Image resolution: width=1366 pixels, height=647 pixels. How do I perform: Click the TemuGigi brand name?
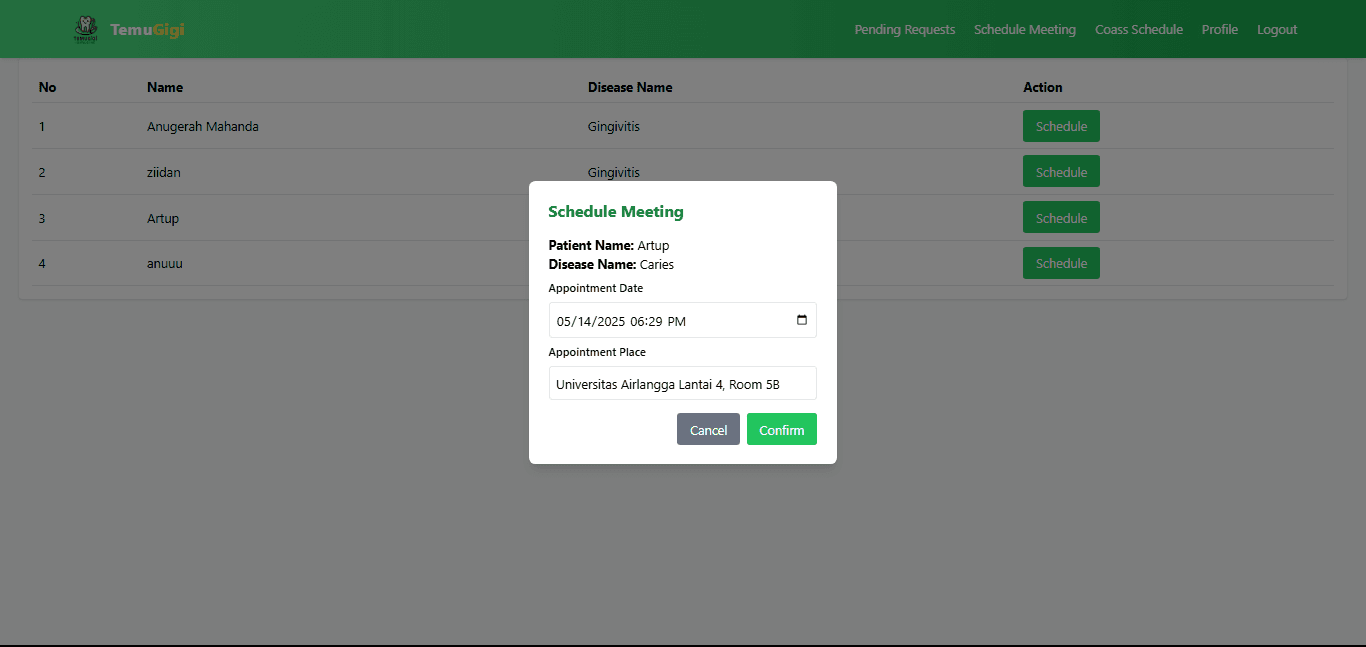(x=147, y=30)
